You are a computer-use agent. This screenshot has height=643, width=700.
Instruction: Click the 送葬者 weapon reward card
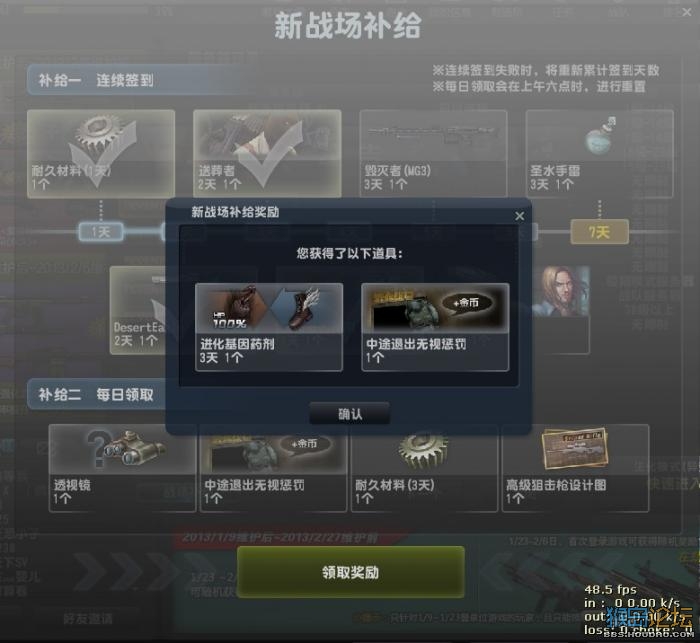267,153
